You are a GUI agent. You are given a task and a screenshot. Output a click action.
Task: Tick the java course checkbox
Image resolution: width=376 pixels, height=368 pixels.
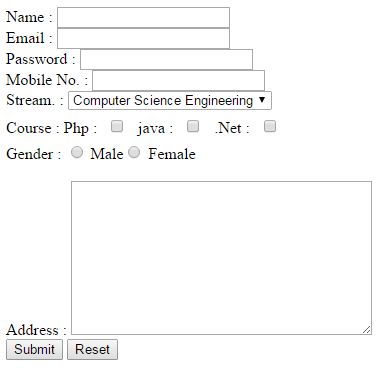tap(193, 126)
